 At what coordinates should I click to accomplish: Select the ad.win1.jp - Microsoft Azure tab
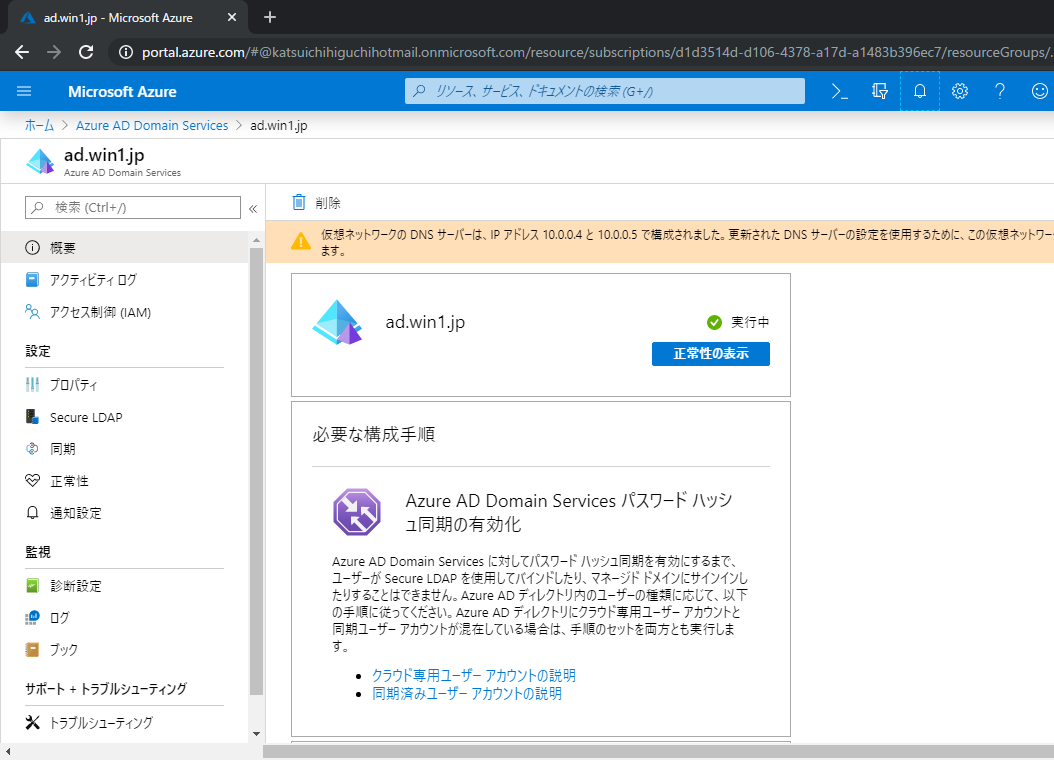click(128, 17)
